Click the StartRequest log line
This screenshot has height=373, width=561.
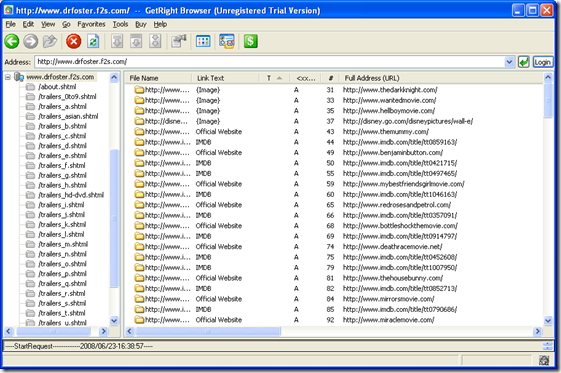[79, 346]
